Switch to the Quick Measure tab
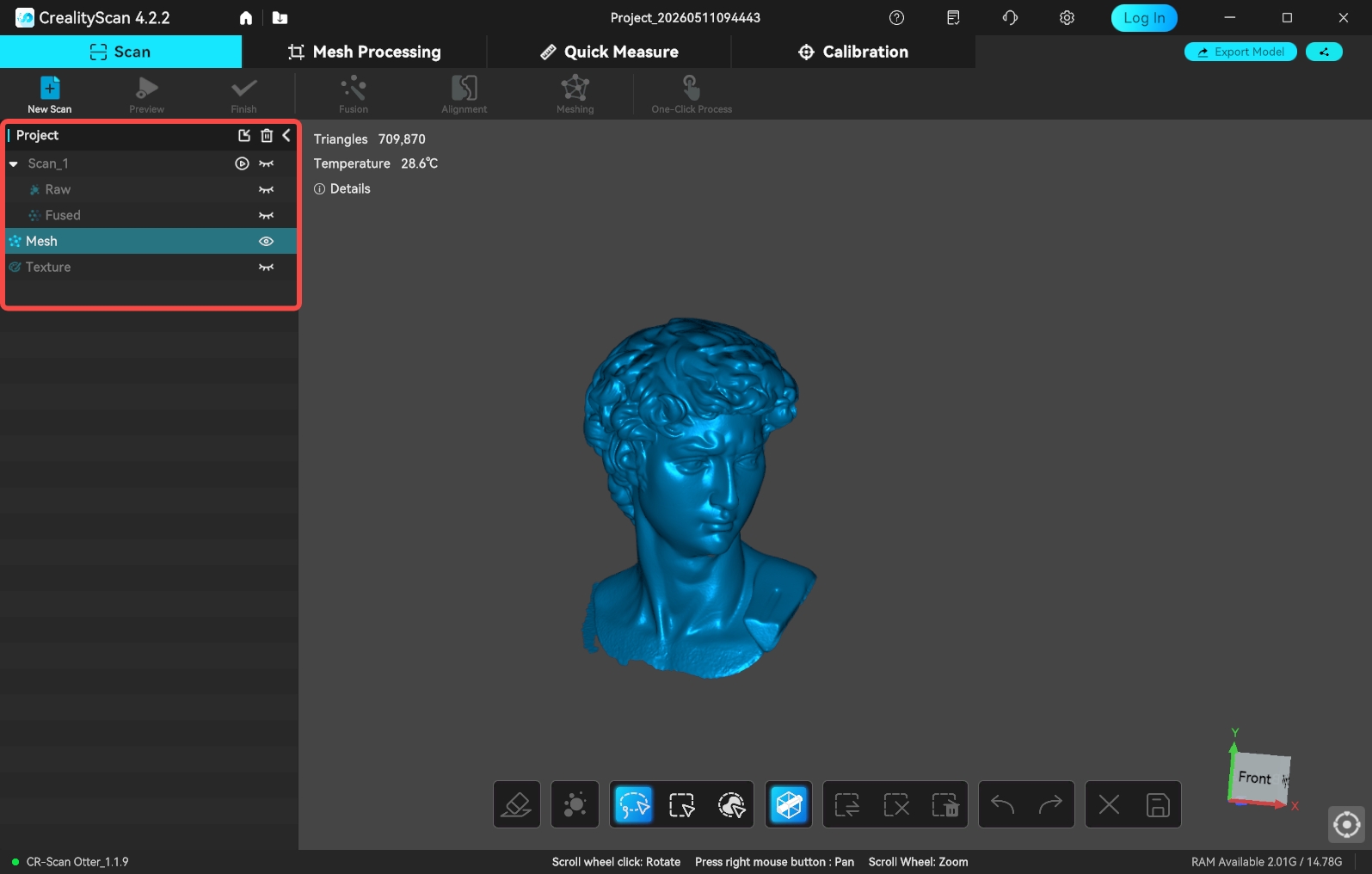Image resolution: width=1372 pixels, height=874 pixels. 609,52
